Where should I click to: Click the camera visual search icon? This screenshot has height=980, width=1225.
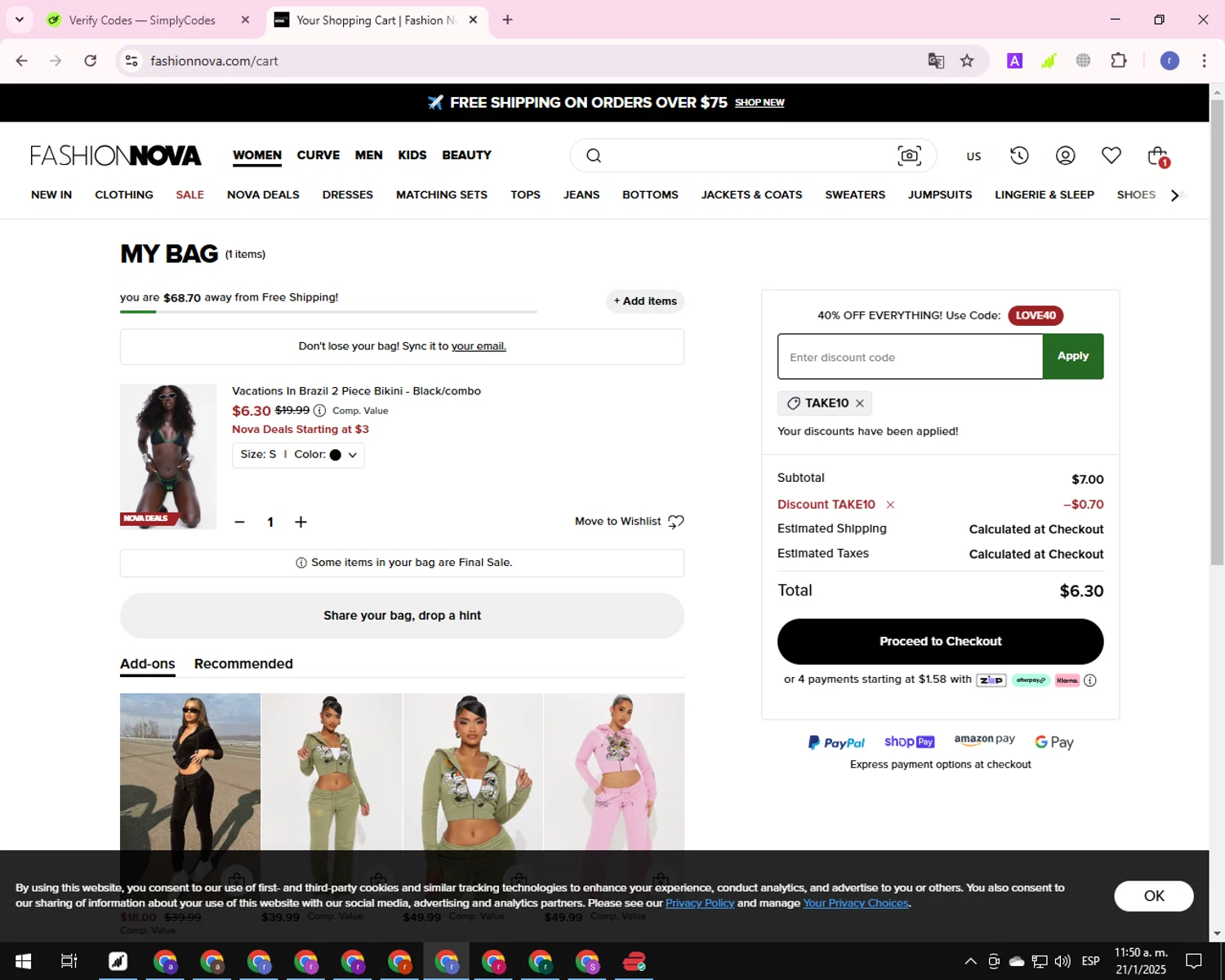[x=909, y=155]
